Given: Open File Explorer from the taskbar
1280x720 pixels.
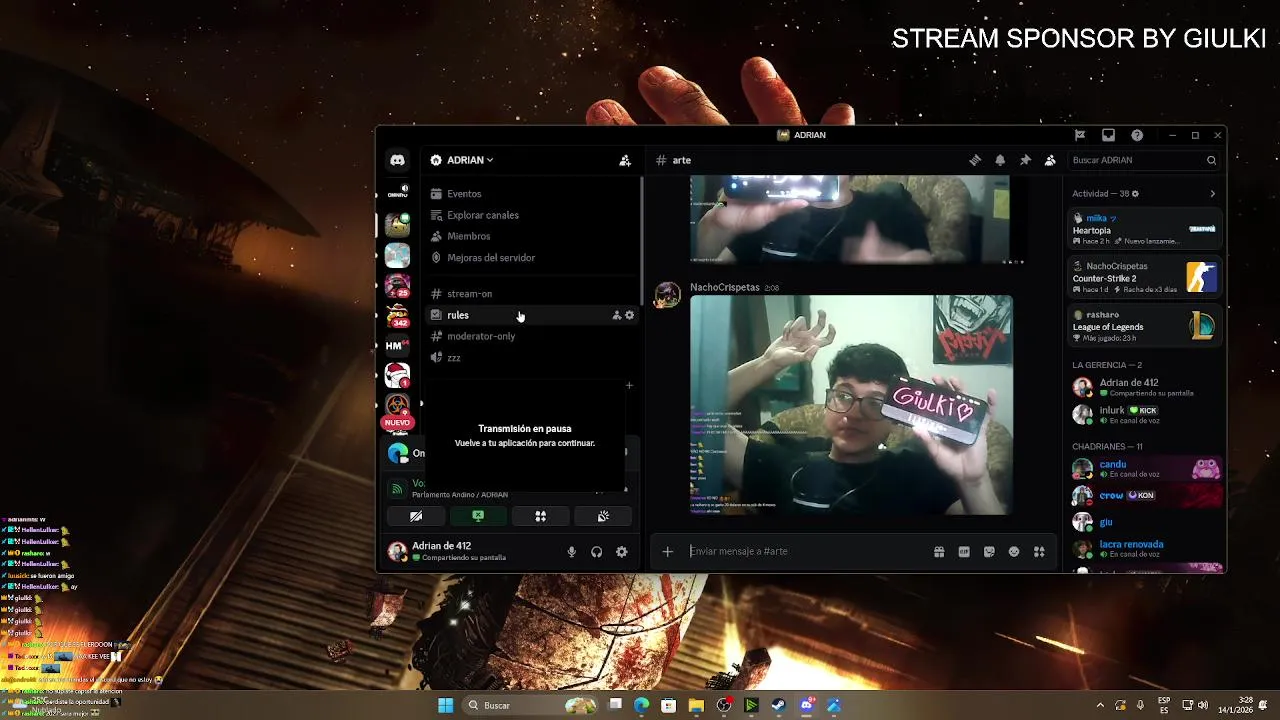Looking at the screenshot, I should (x=696, y=705).
